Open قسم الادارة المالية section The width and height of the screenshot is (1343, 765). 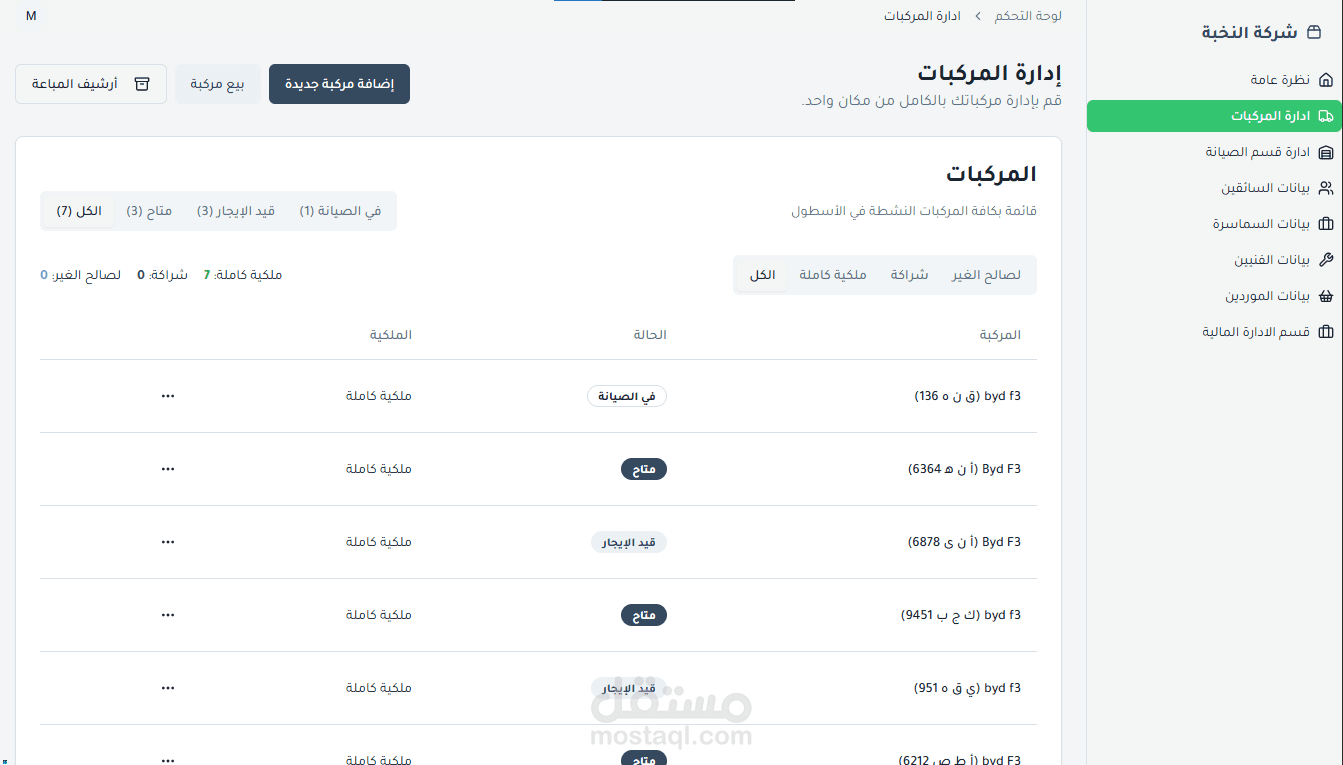(1214, 332)
